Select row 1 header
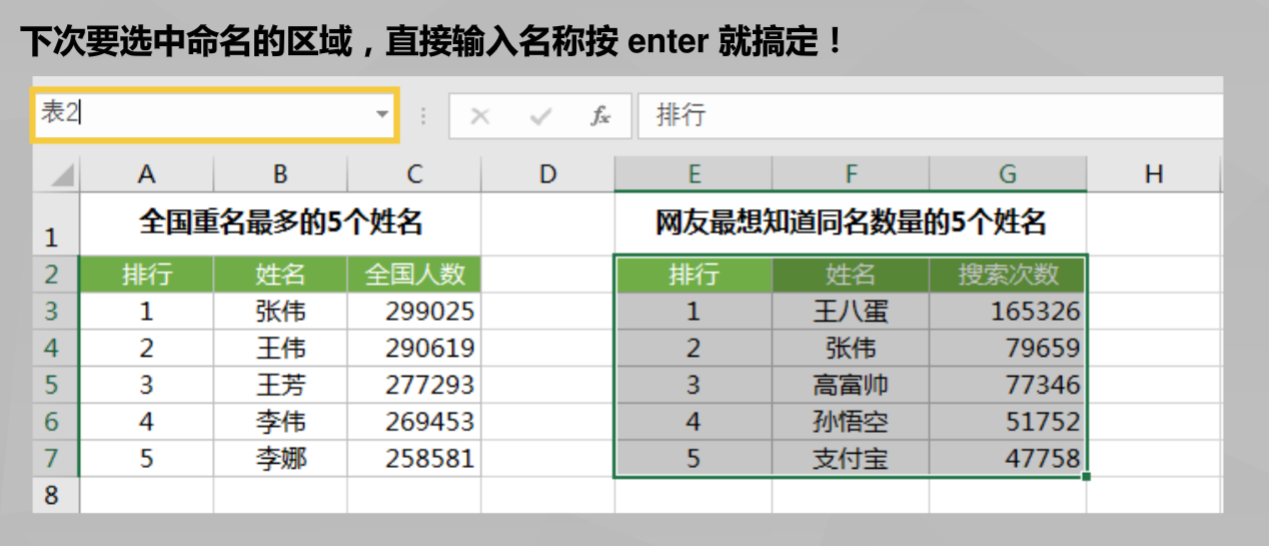This screenshot has width=1269, height=546. [x=55, y=224]
